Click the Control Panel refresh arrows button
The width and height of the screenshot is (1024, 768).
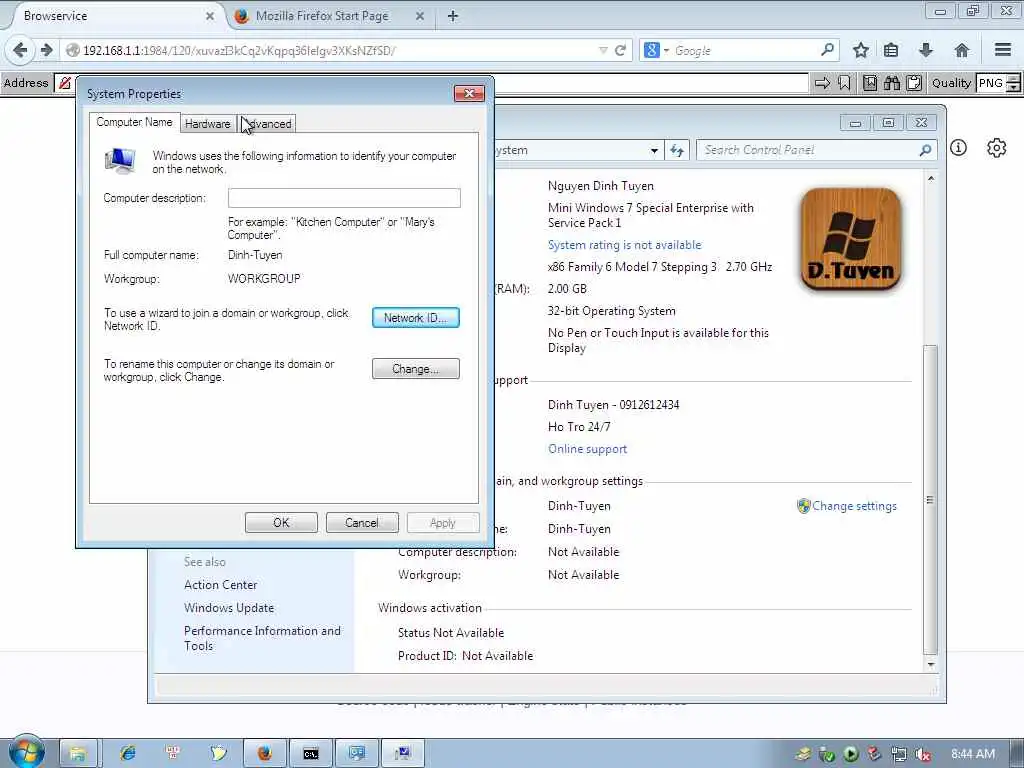click(677, 150)
